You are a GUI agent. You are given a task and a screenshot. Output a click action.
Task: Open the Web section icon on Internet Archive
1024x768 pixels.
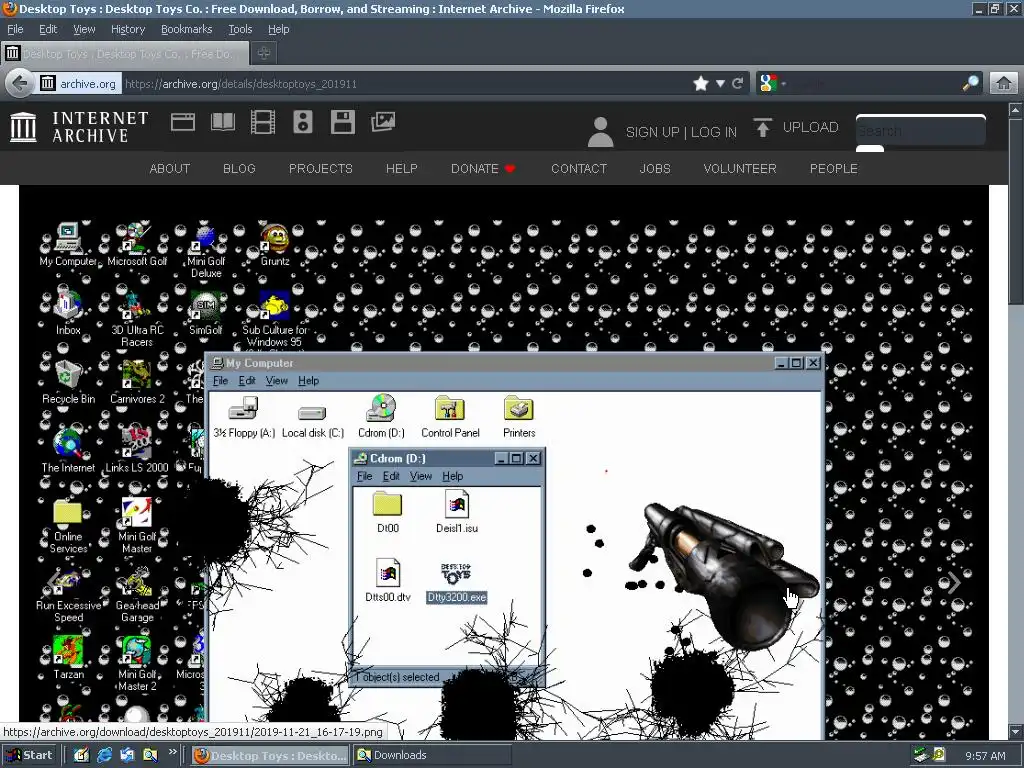(183, 122)
